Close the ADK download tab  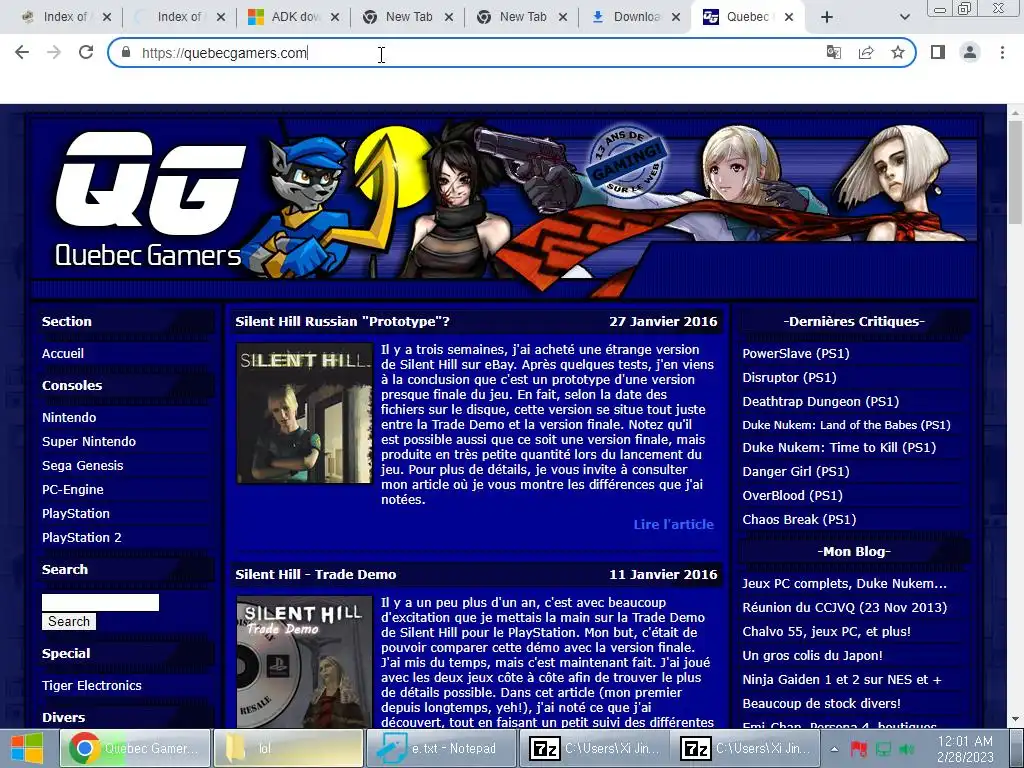[334, 17]
